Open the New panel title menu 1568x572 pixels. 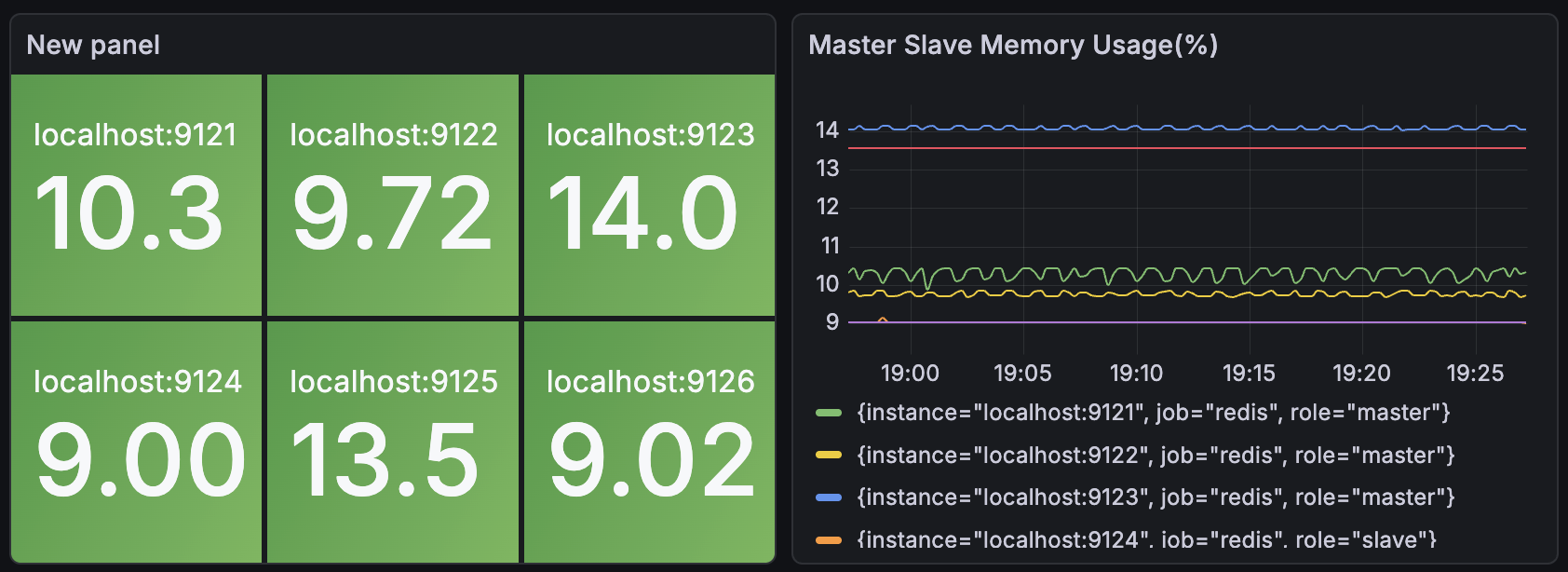tap(93, 45)
